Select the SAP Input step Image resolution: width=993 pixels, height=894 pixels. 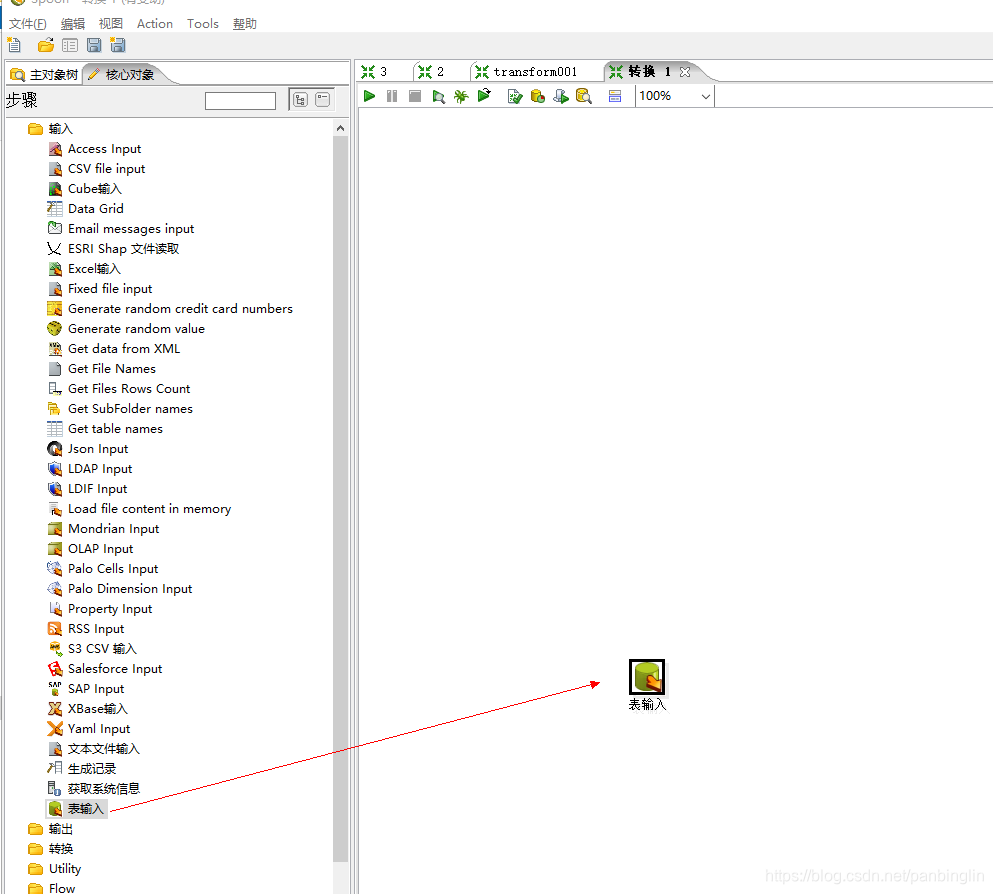click(86, 689)
